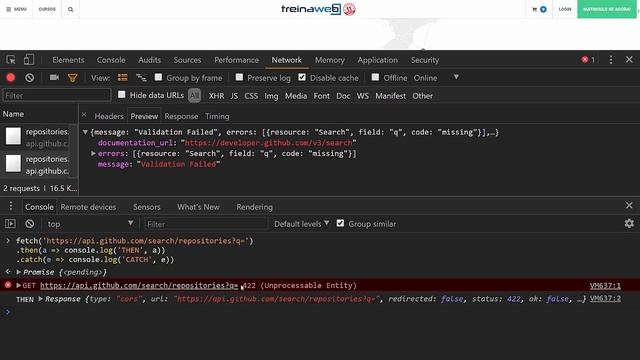The width and height of the screenshot is (640, 360).
Task: Expand the logged Response object
Action: [x=40, y=299]
